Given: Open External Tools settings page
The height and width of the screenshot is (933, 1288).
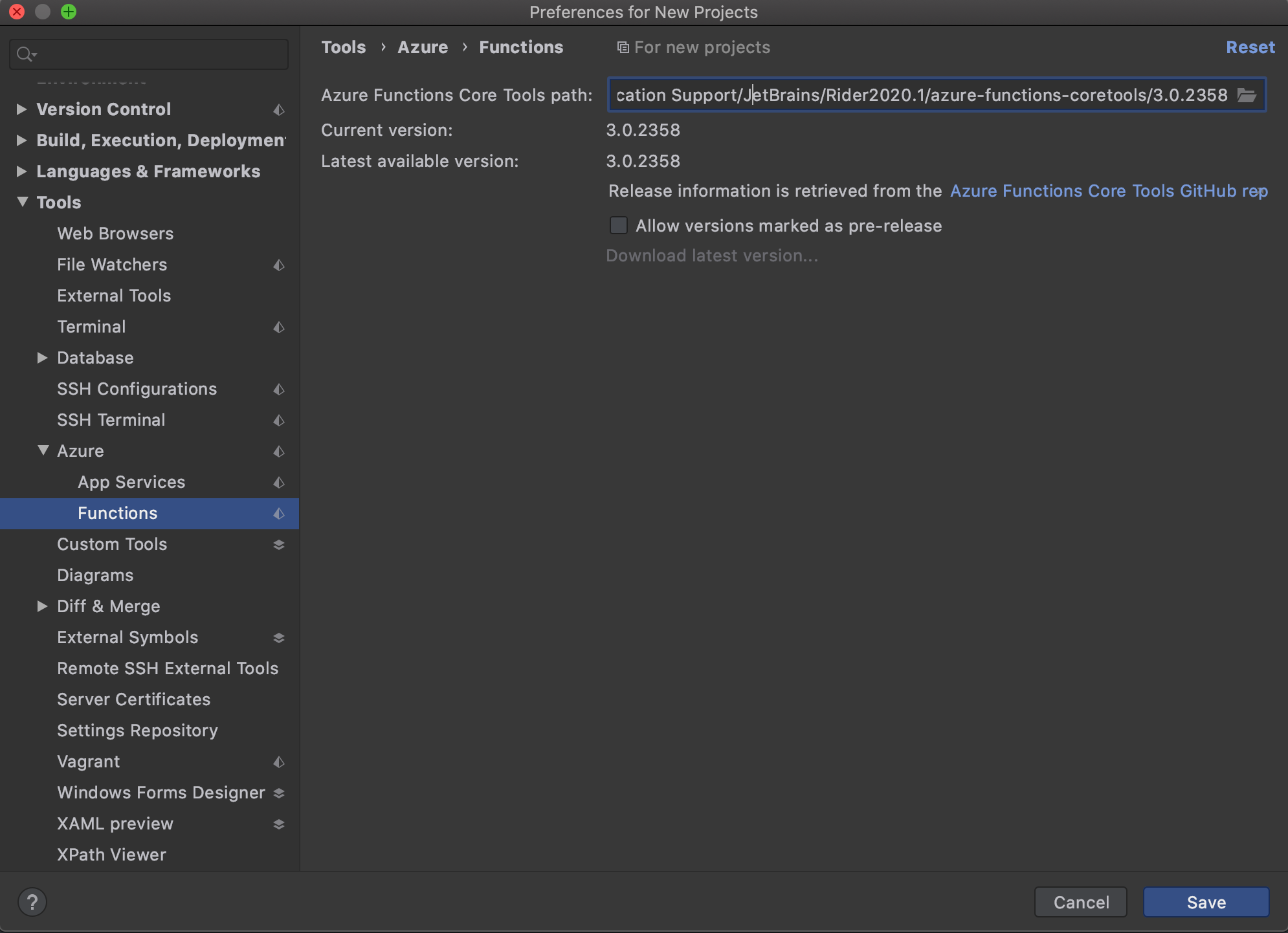Looking at the screenshot, I should coord(114,296).
